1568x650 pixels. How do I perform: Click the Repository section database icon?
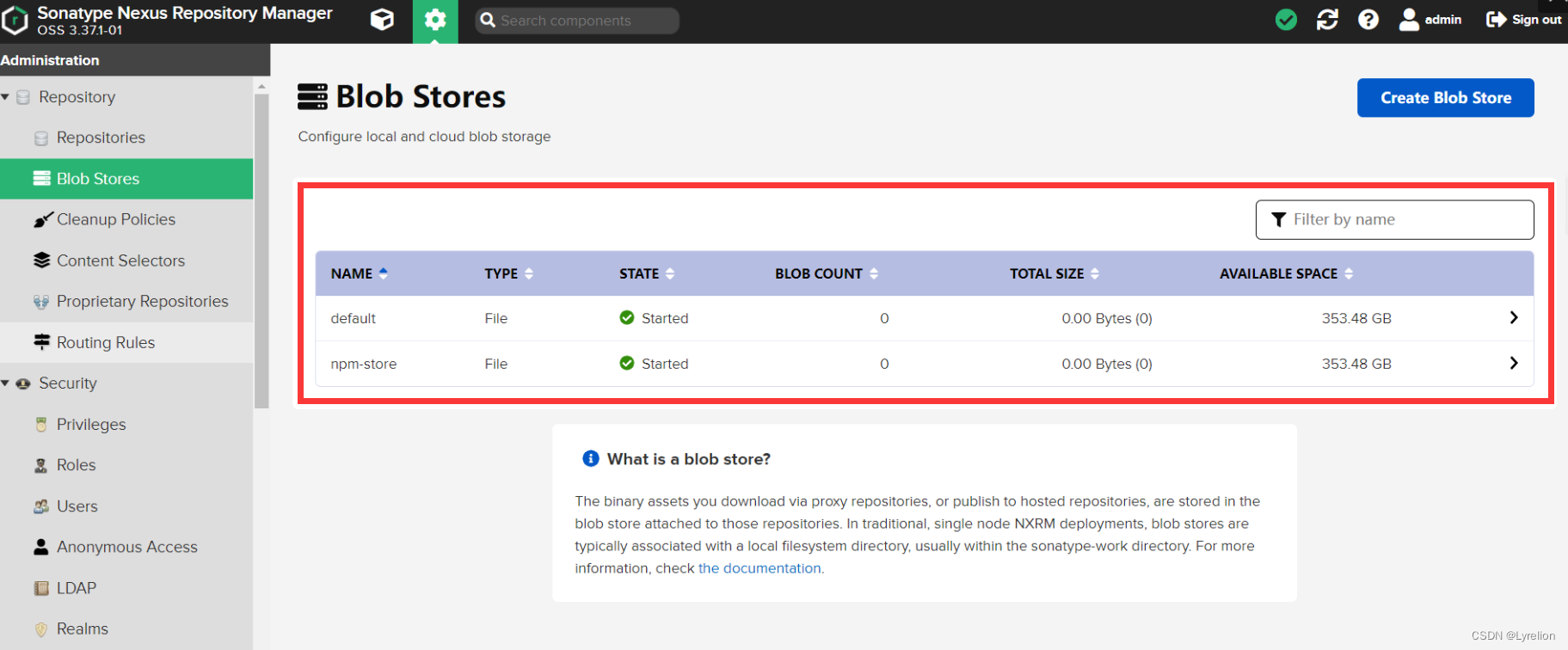tap(23, 97)
